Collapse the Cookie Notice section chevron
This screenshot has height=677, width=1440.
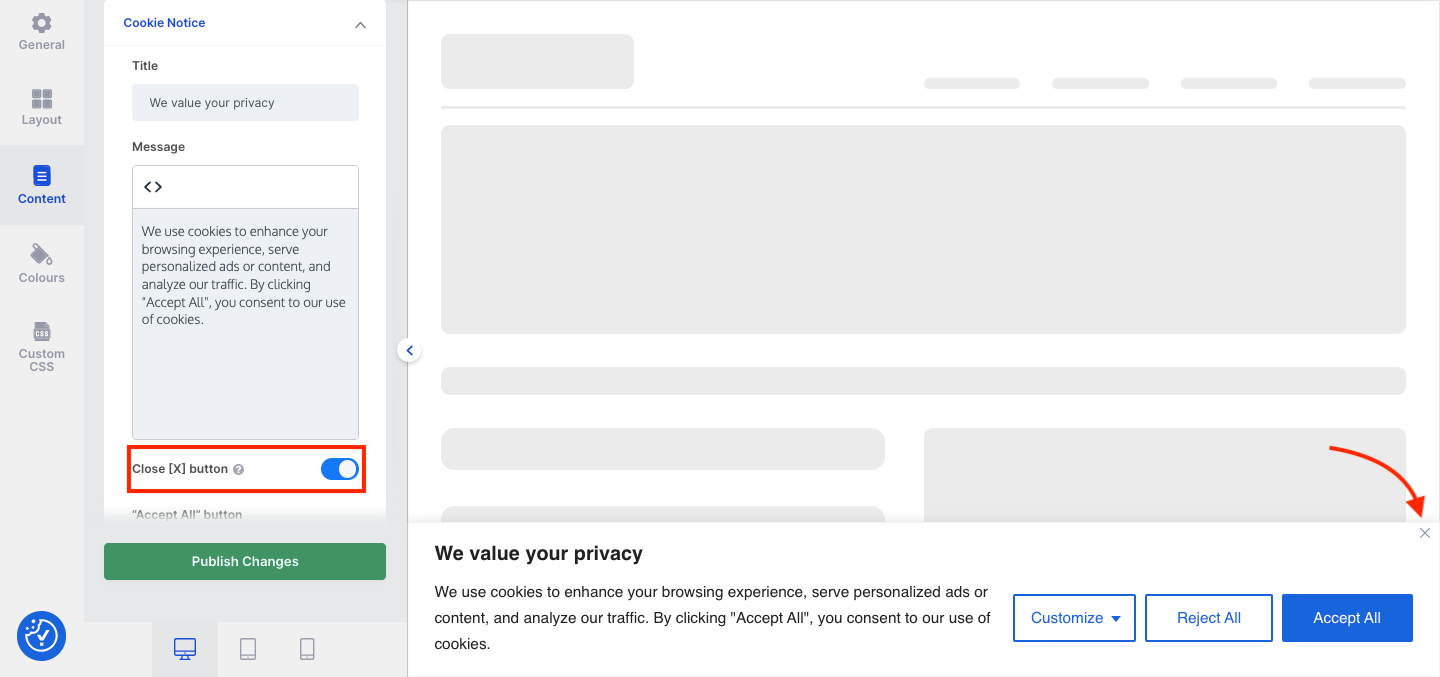click(360, 25)
